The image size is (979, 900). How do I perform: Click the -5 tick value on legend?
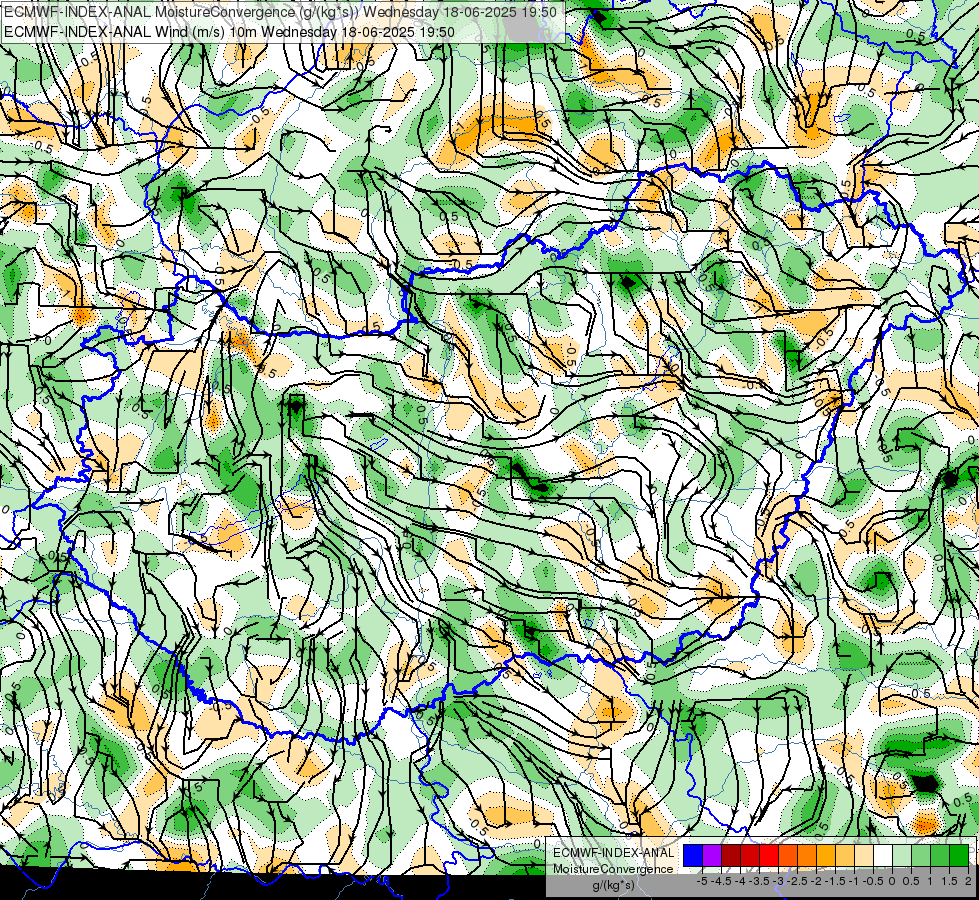(x=702, y=881)
